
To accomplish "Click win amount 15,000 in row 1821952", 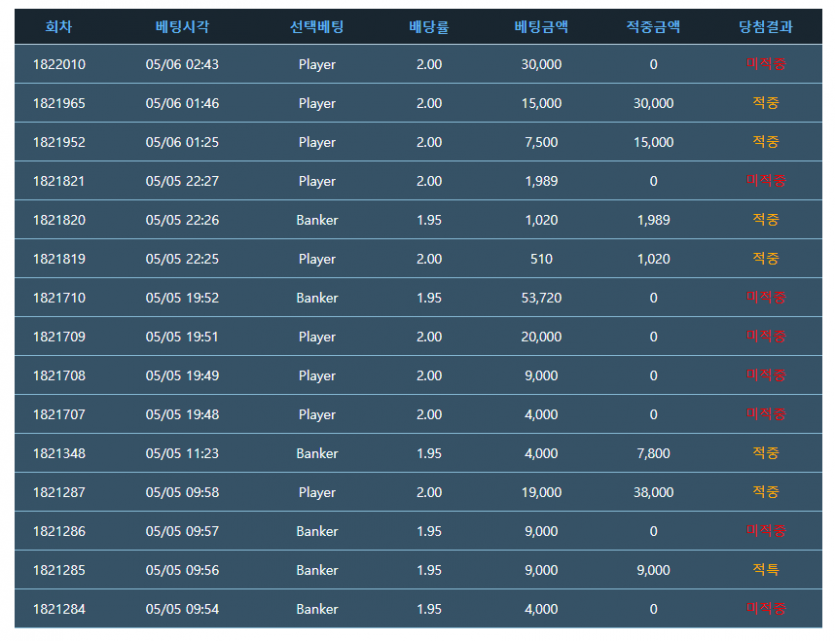I will [x=653, y=142].
